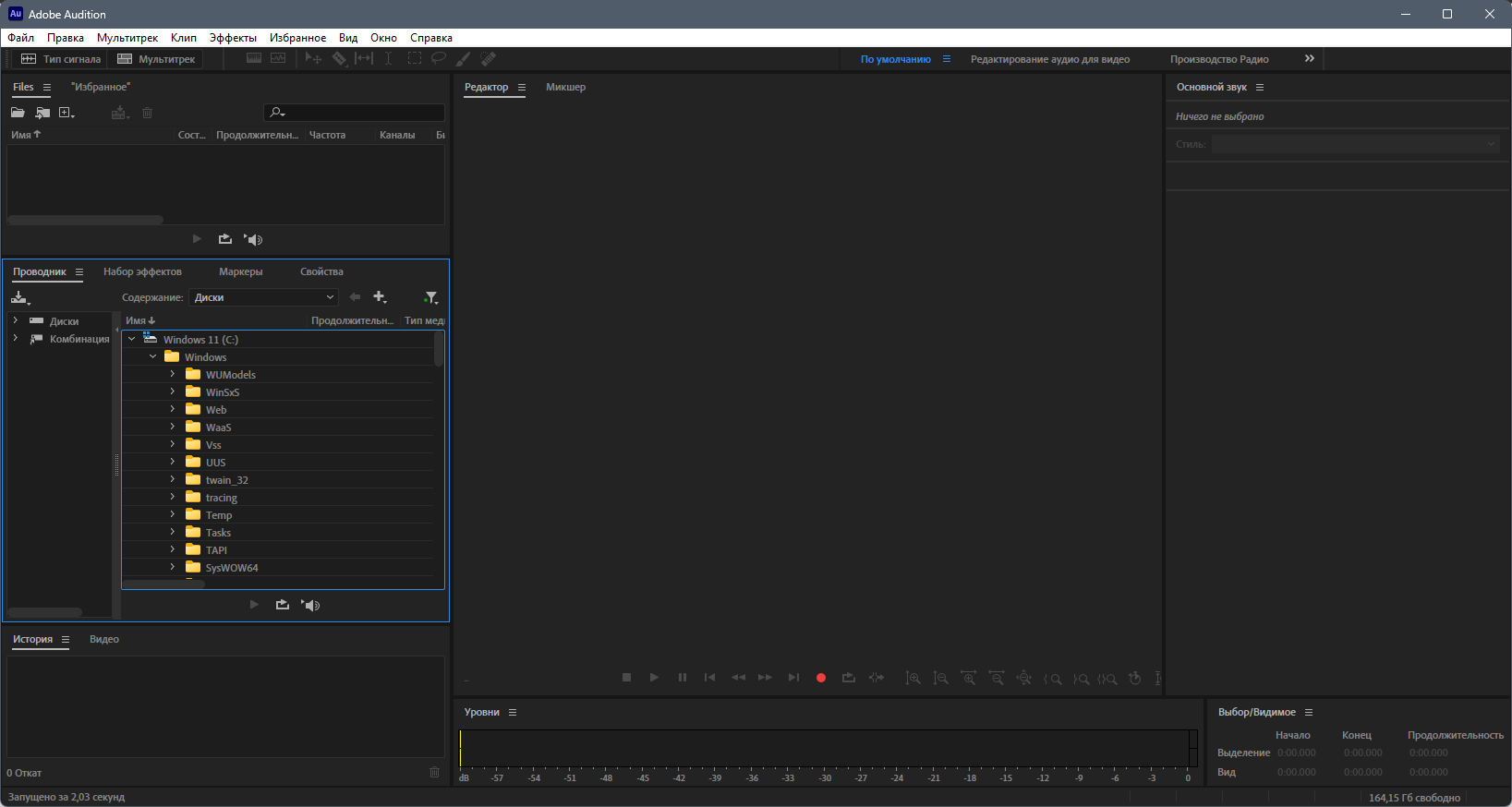The width and height of the screenshot is (1512, 807).
Task: Click the import download icon in Проводник
Action: (x=20, y=297)
